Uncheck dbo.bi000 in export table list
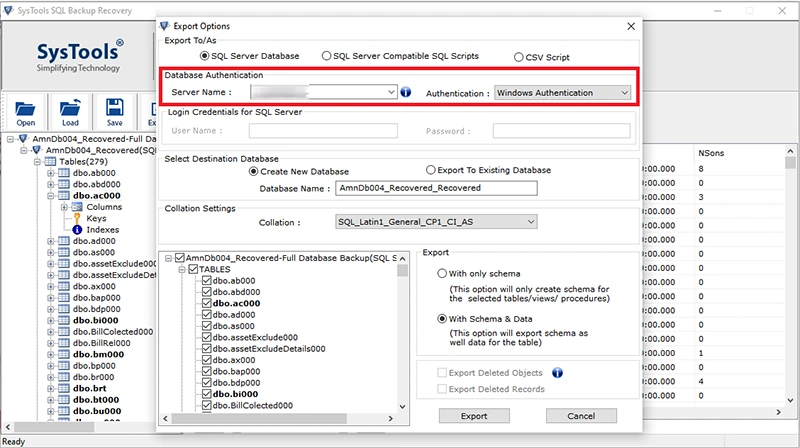The image size is (800, 448). click(x=207, y=394)
